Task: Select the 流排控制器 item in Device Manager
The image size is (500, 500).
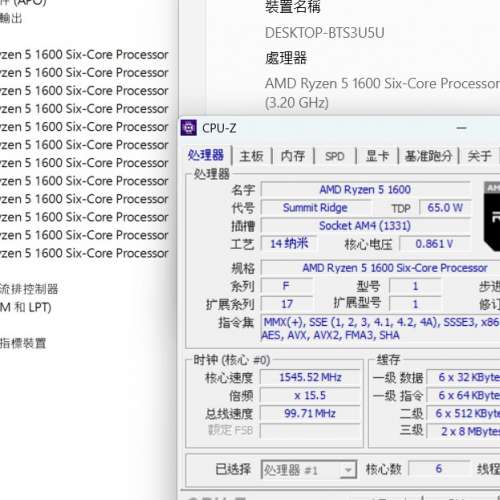Action: tap(29, 289)
